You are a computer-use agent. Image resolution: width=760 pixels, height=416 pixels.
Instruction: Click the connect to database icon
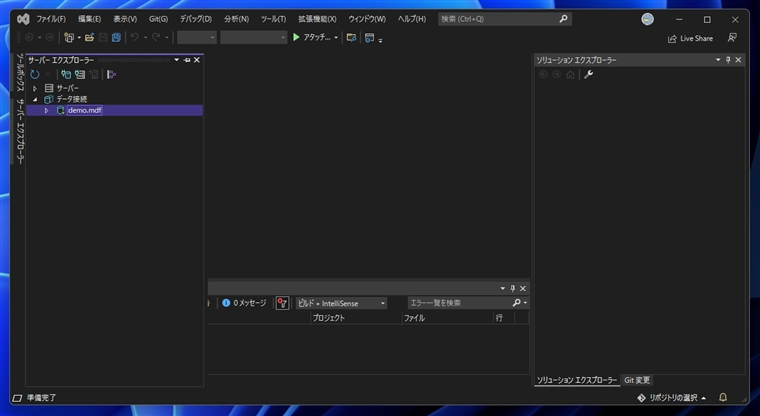(66, 74)
